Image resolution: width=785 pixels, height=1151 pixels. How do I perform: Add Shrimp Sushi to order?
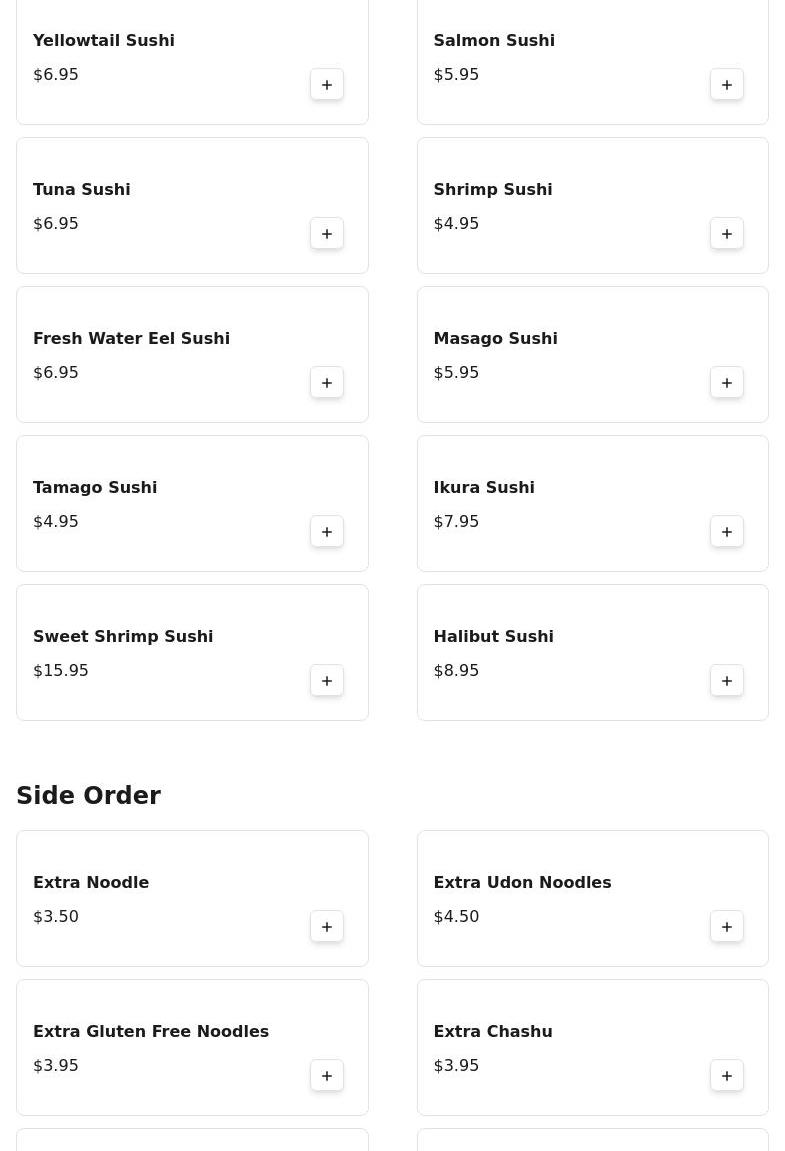click(727, 234)
